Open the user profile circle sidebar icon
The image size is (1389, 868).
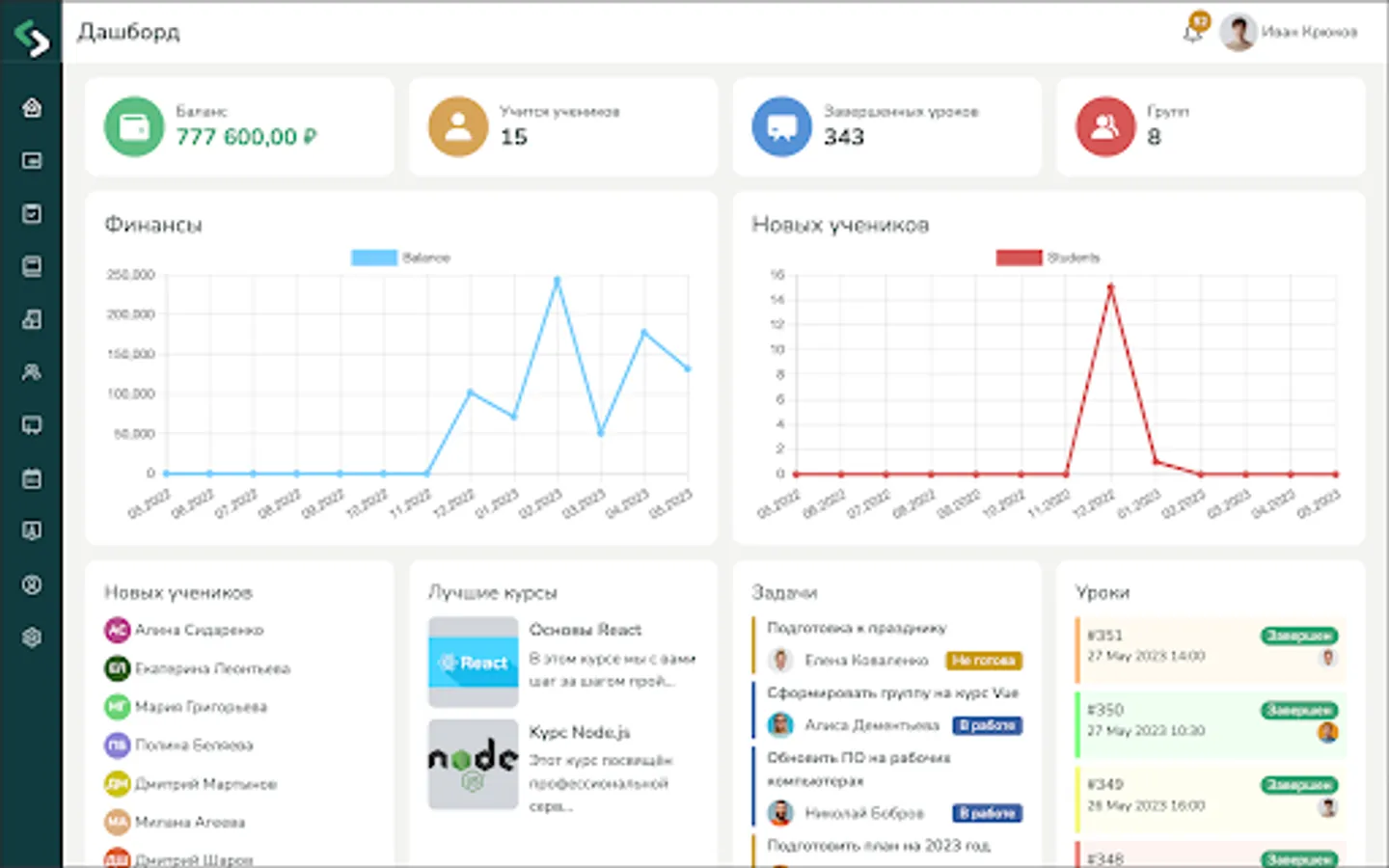pyautogui.click(x=32, y=584)
